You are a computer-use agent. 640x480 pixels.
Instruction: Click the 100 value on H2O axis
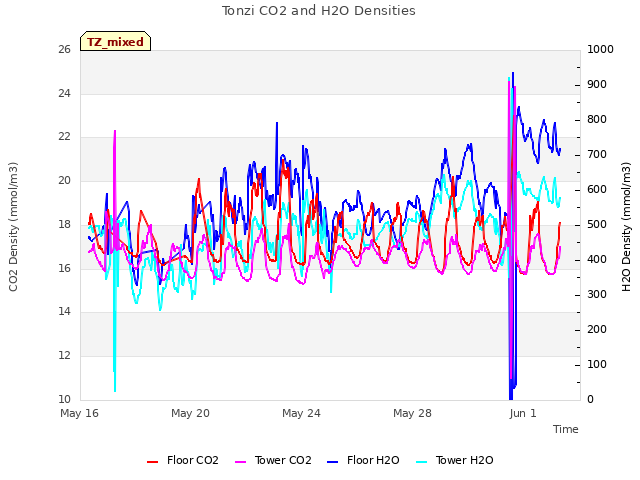597,364
